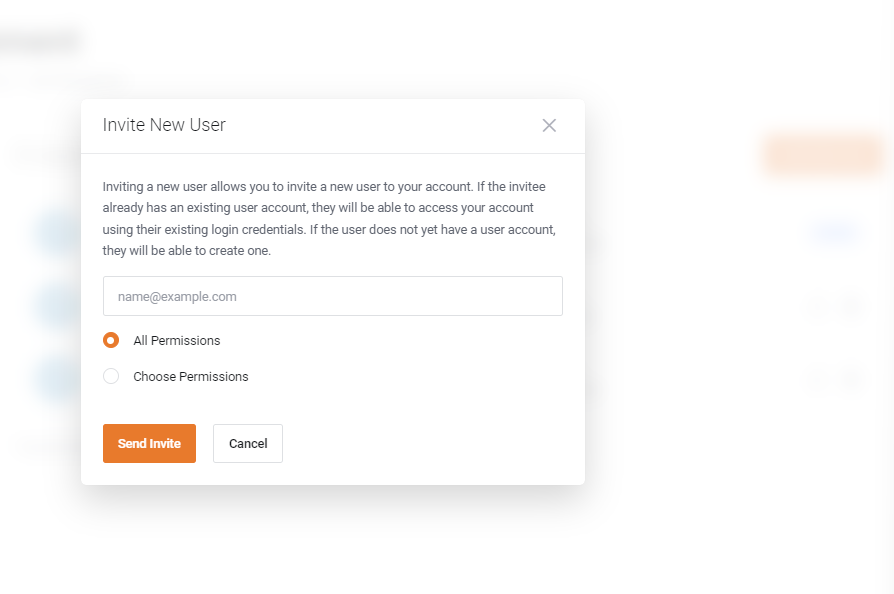Click the "Choose Permissions" label text
Screen dimensions: 894x594
click(x=190, y=377)
